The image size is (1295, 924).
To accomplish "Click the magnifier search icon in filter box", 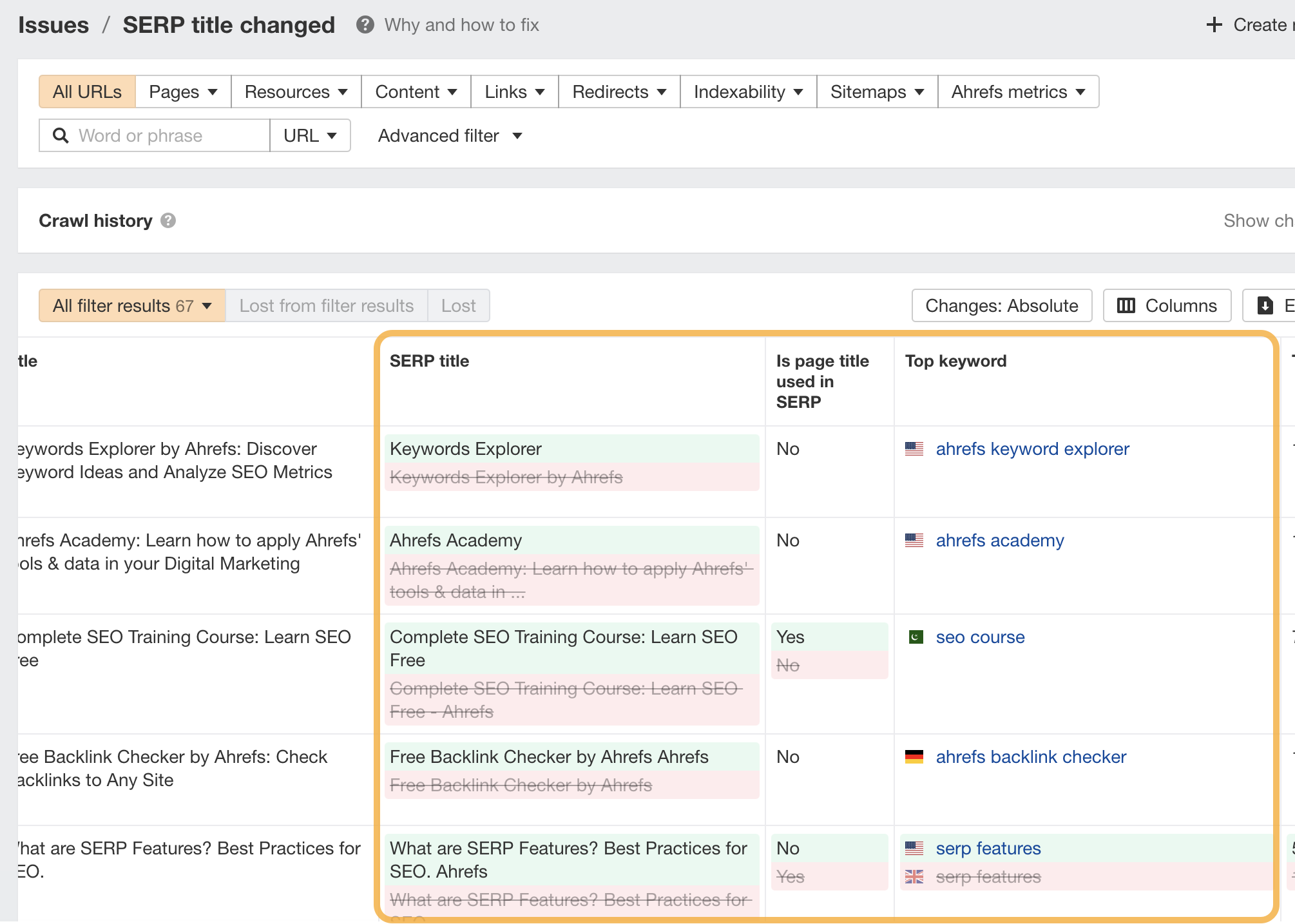I will point(61,135).
